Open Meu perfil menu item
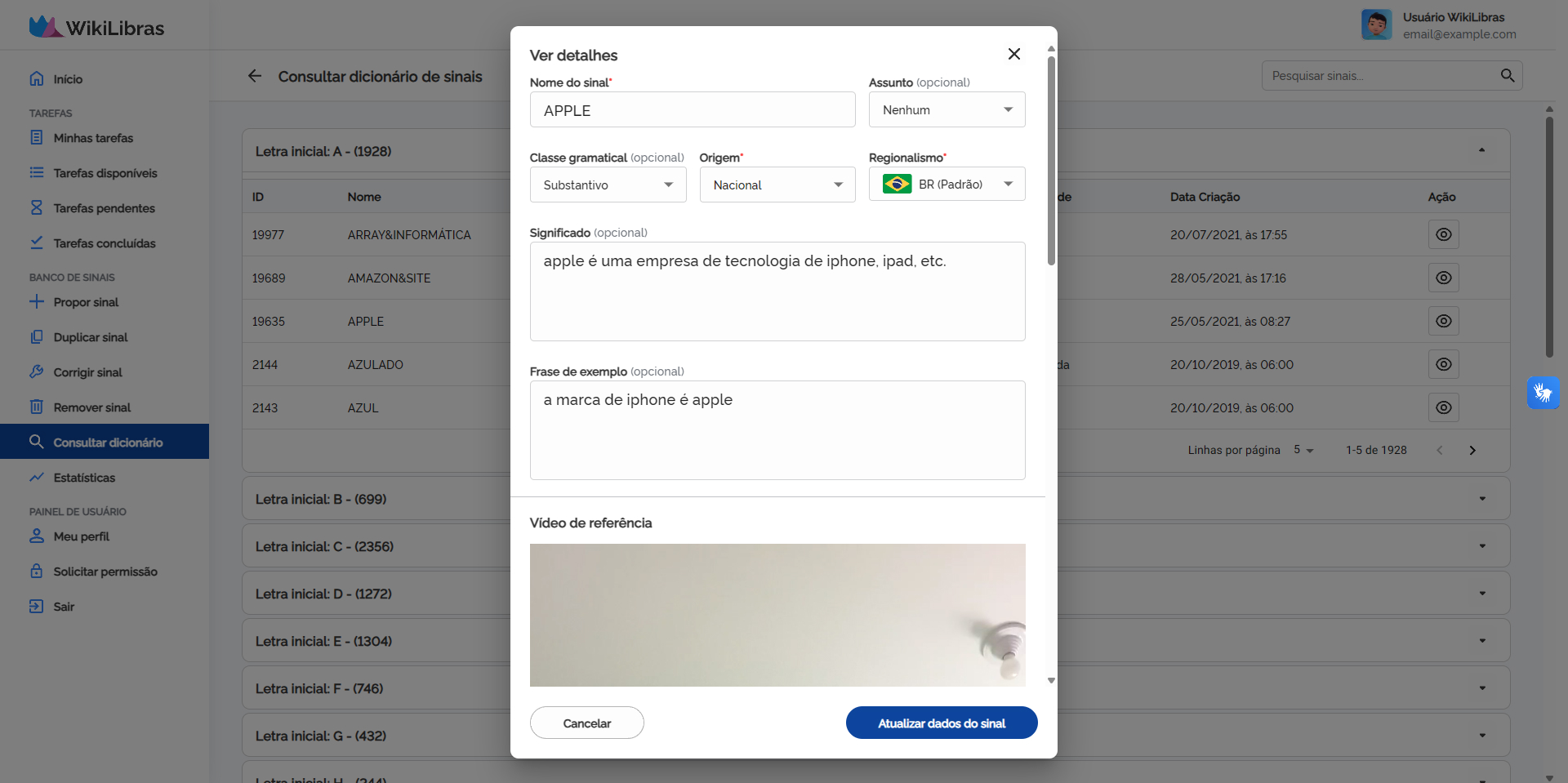This screenshot has height=783, width=1568. click(105, 536)
